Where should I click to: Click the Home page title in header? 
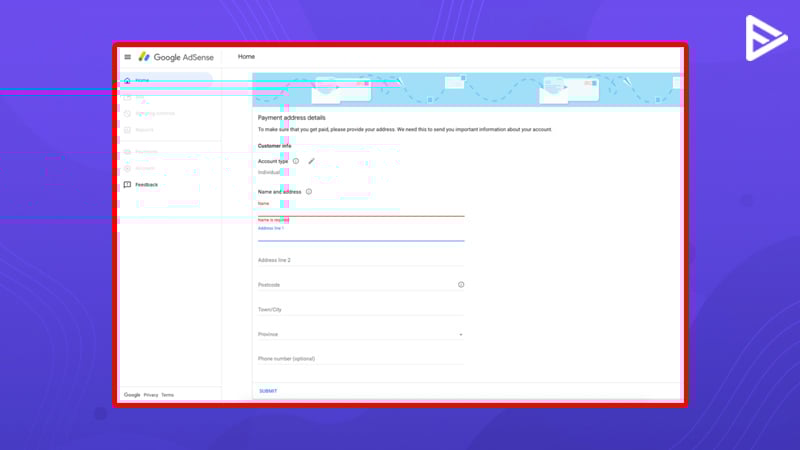[246, 57]
